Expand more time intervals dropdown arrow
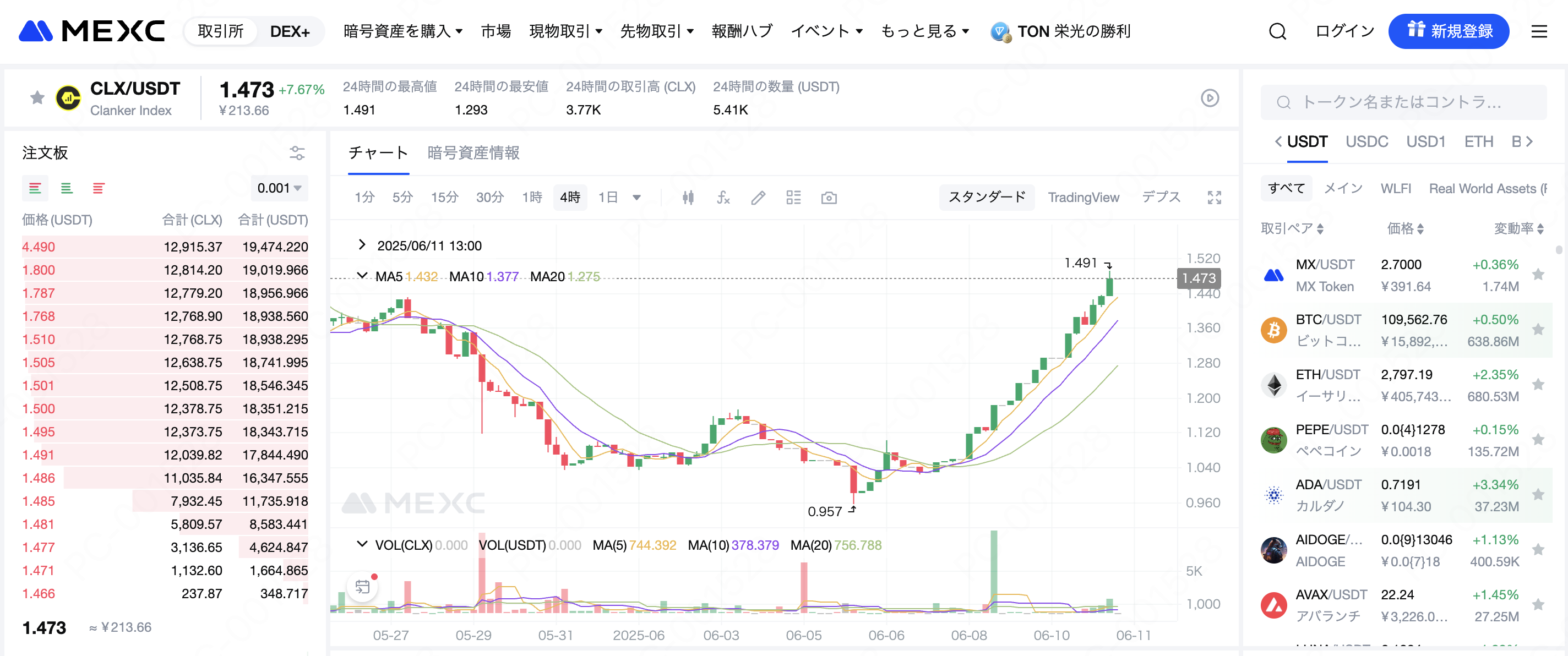1568x656 pixels. (x=636, y=197)
